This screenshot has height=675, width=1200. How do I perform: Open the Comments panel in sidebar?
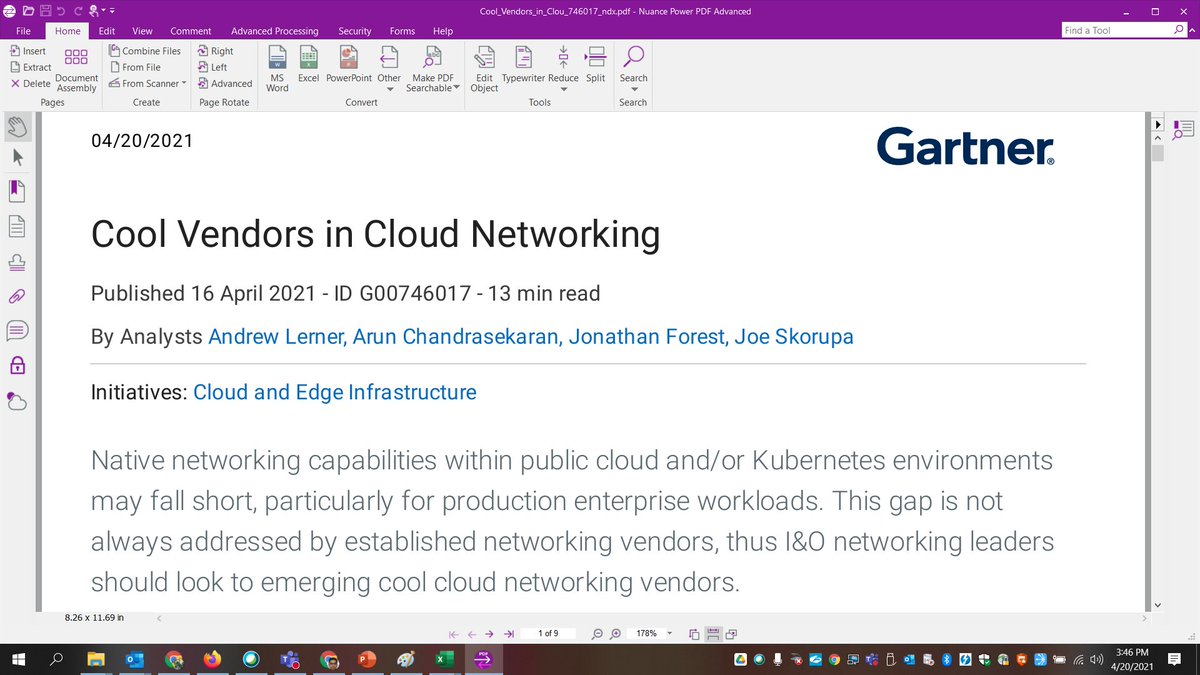[17, 330]
